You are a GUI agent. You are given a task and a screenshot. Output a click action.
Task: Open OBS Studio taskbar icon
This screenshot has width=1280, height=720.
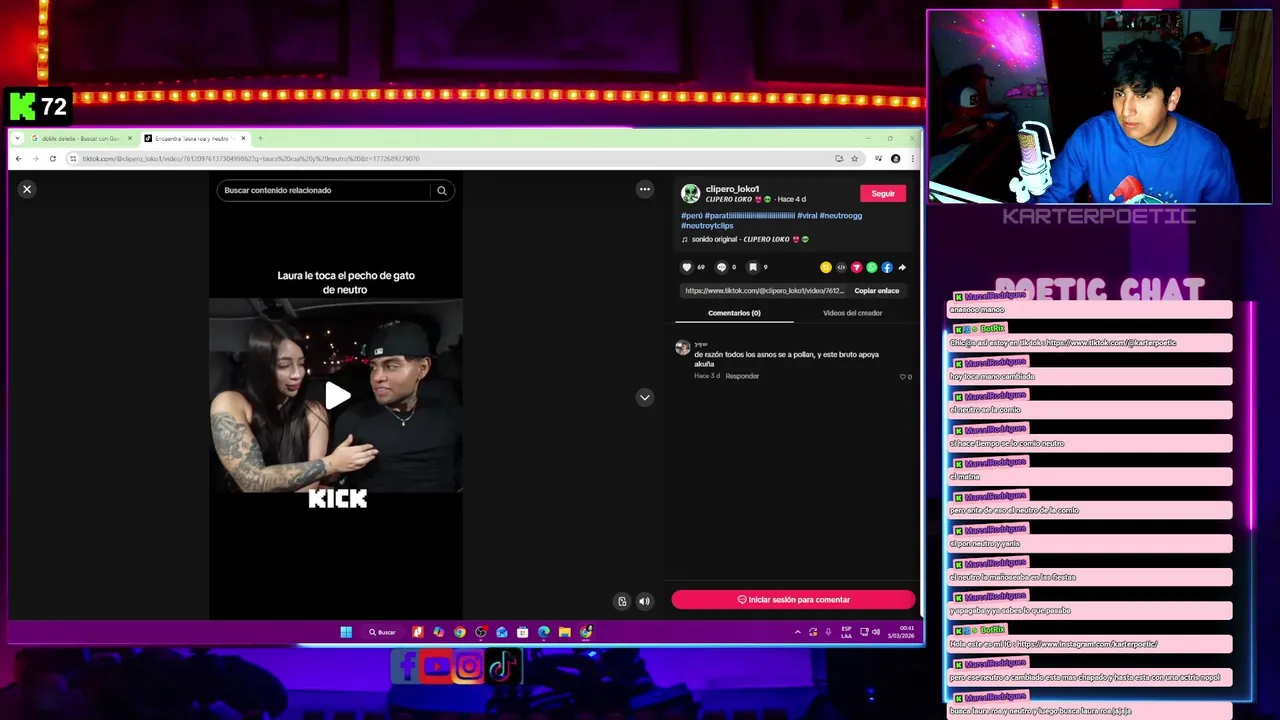point(481,632)
